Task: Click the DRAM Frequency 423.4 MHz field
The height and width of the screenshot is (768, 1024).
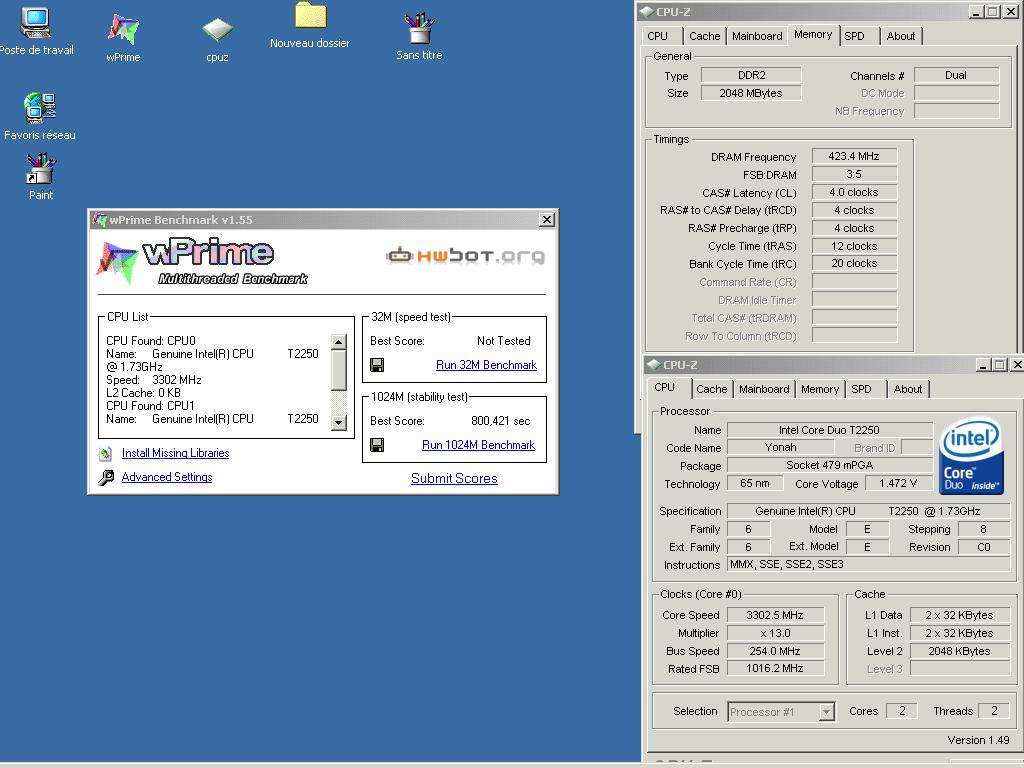Action: tap(854, 156)
